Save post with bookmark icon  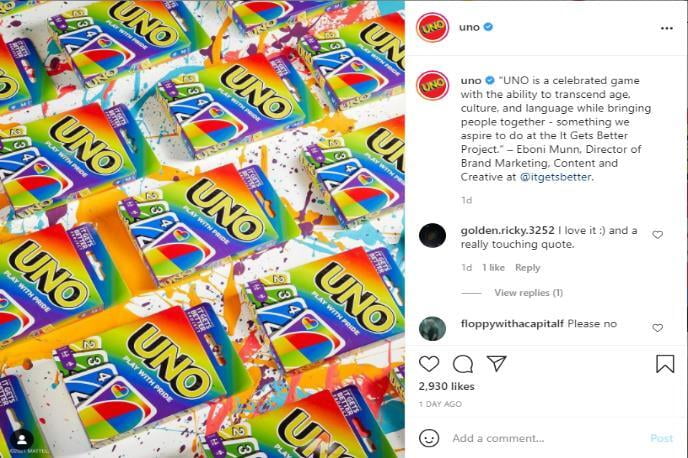(x=665, y=364)
